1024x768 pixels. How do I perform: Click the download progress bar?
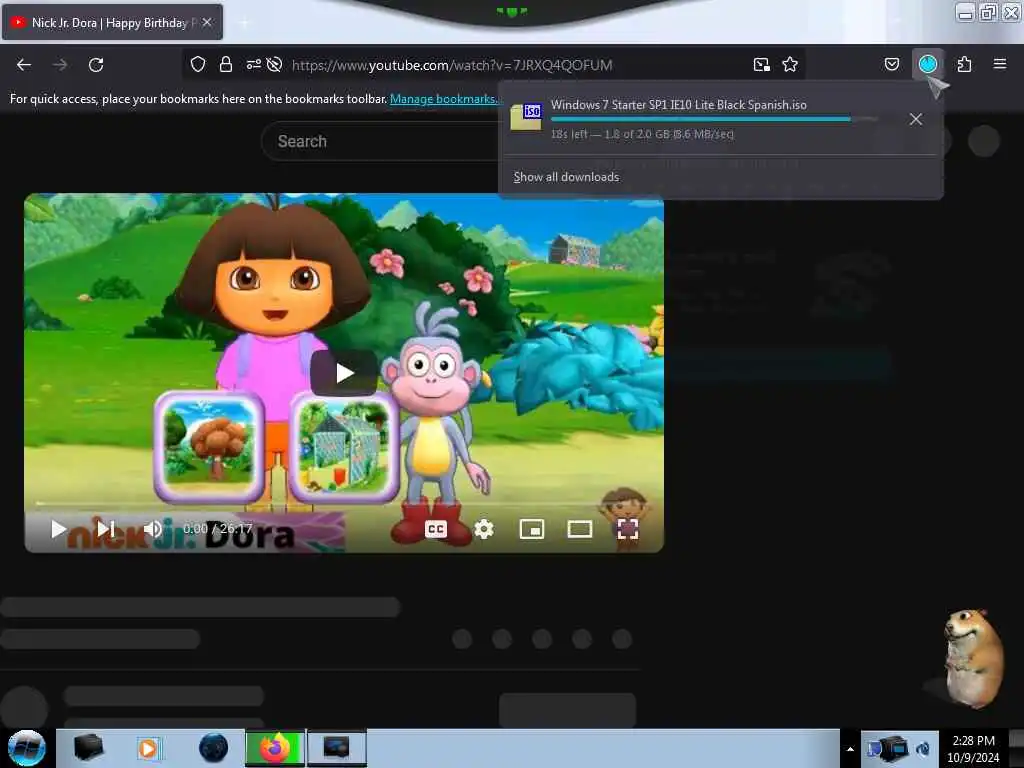[x=714, y=120]
